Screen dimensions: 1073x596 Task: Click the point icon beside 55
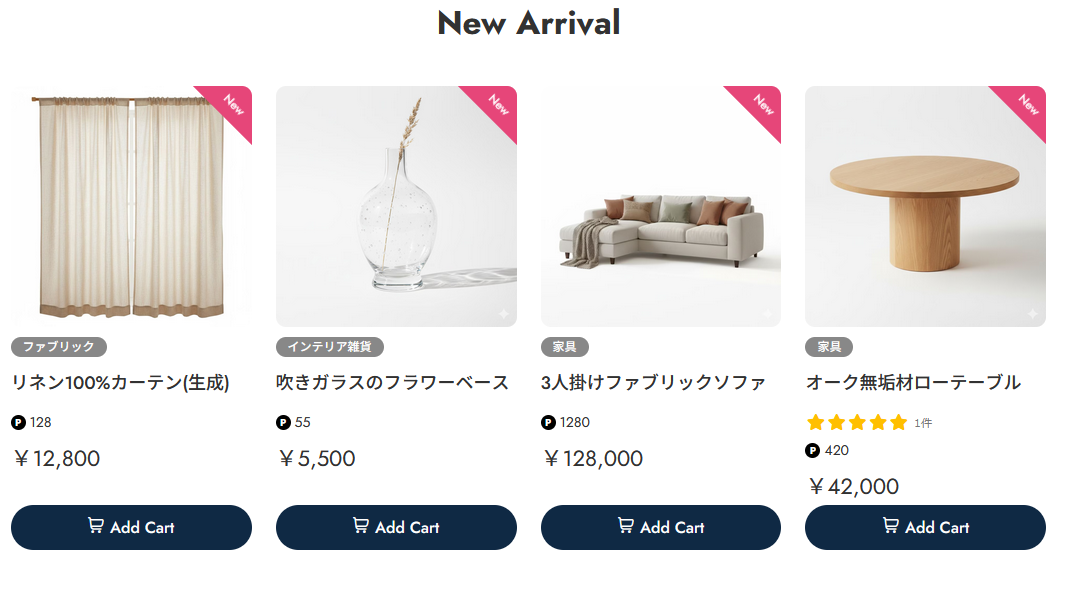tap(283, 423)
